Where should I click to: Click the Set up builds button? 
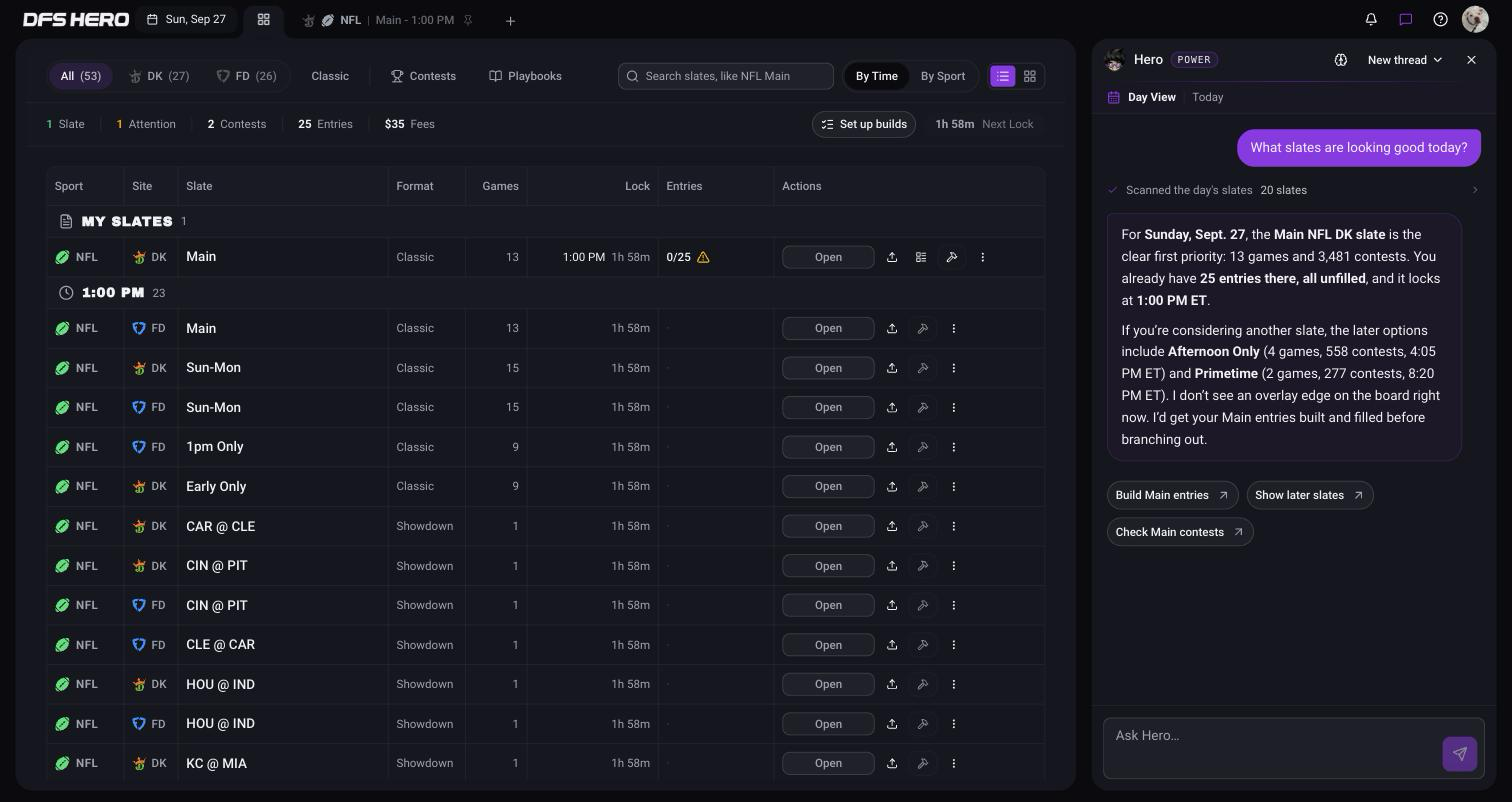tap(864, 124)
